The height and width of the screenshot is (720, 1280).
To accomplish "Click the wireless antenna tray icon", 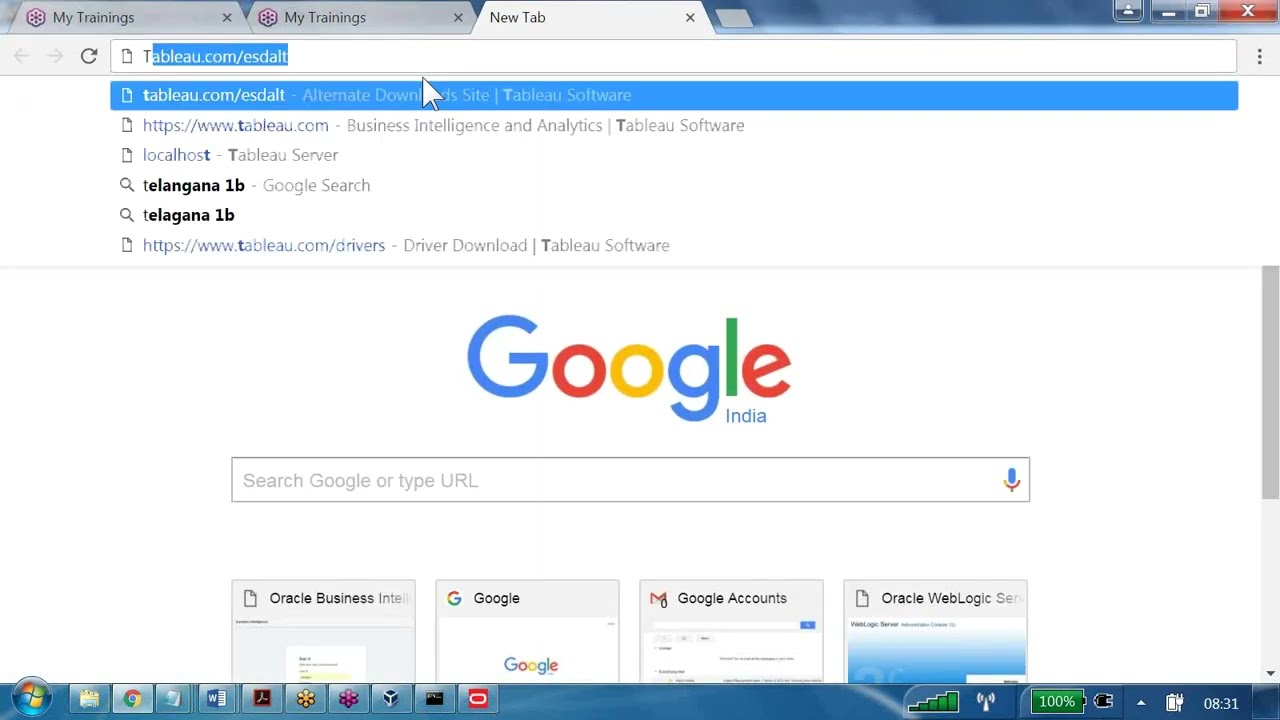I will [986, 702].
